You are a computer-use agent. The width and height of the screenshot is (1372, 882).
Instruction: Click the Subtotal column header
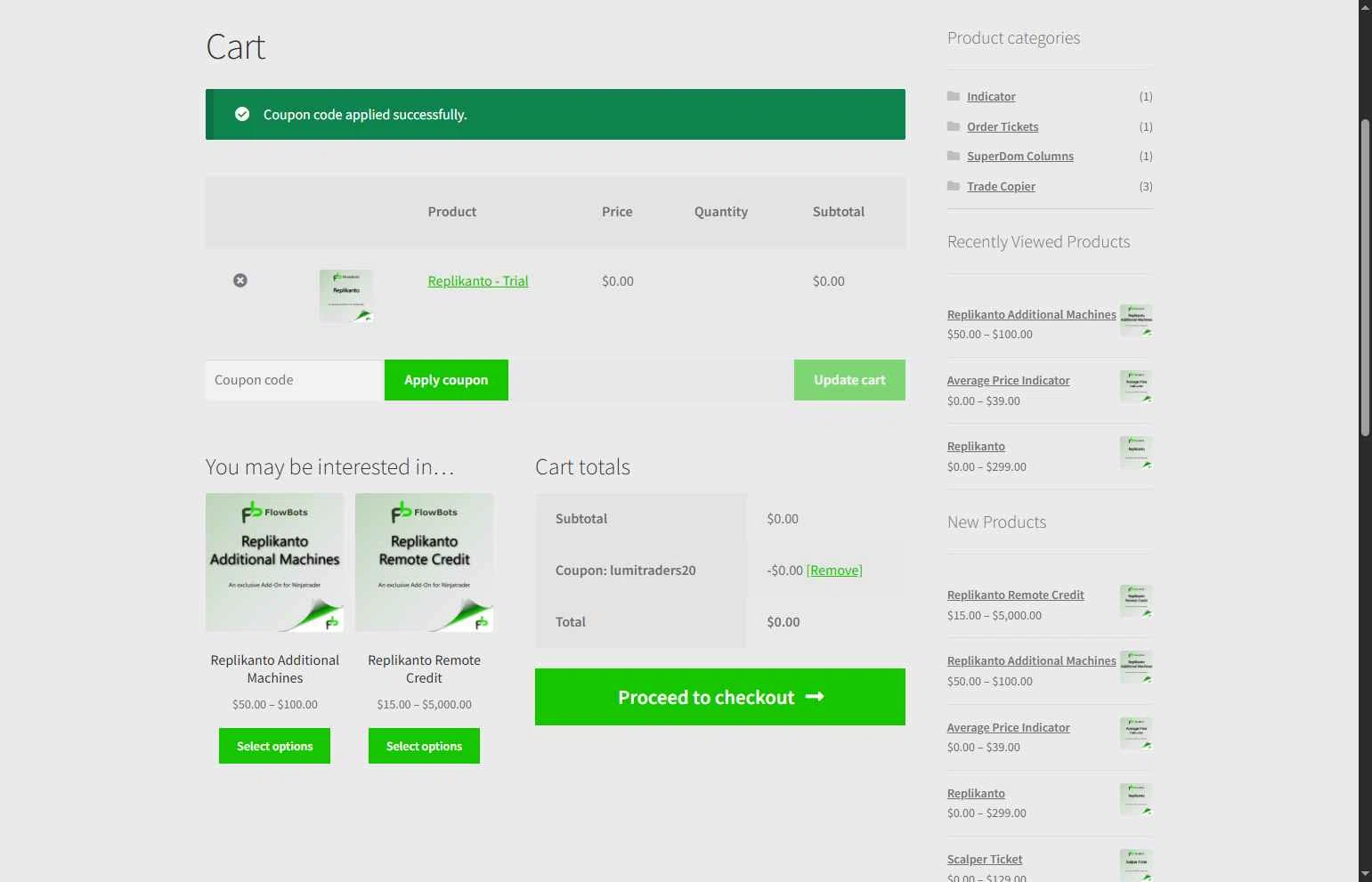click(x=839, y=212)
